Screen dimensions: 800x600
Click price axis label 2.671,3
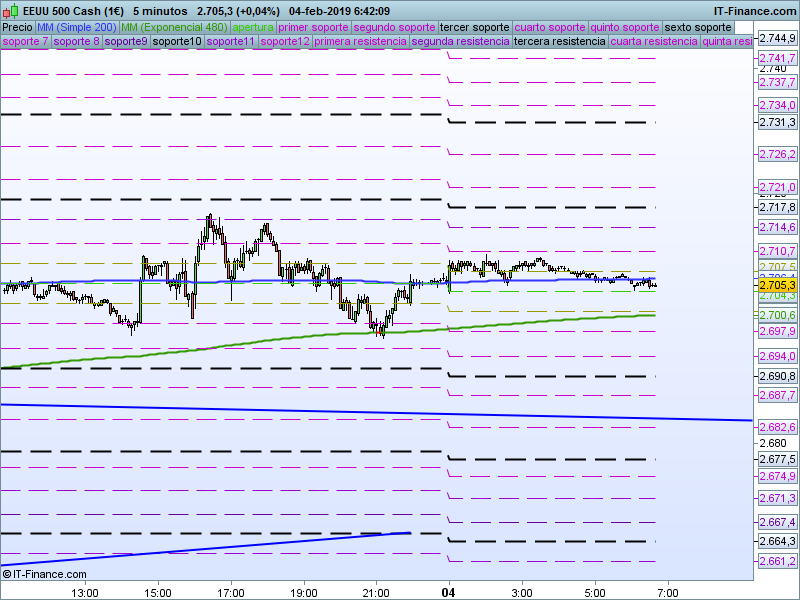click(x=777, y=498)
